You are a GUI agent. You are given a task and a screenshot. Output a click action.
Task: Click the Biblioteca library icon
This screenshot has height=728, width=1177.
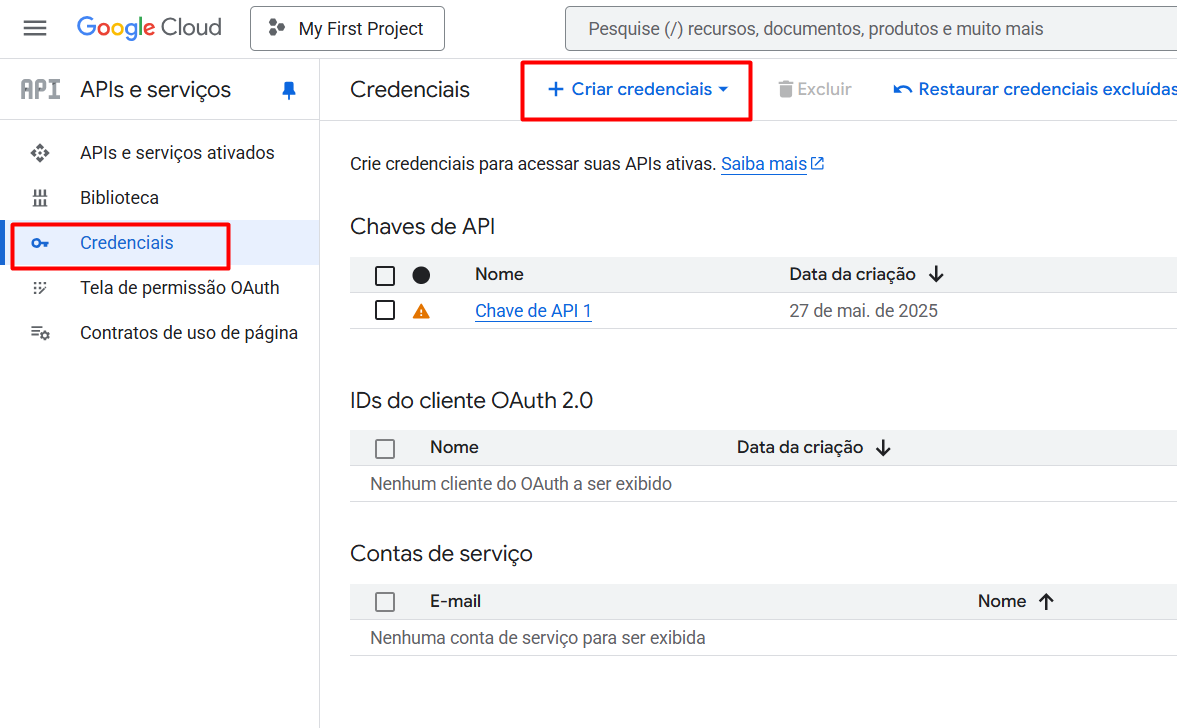40,198
